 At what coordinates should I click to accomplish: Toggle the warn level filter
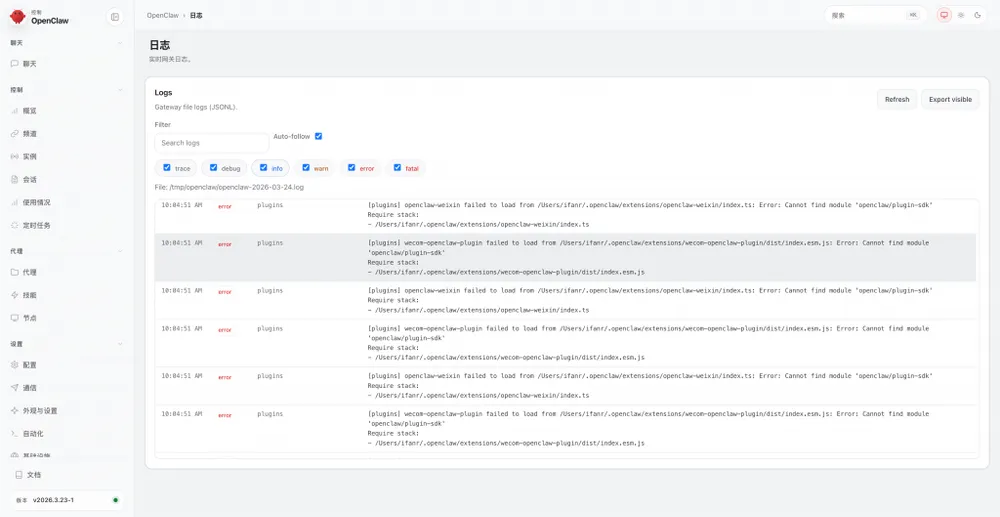306,168
